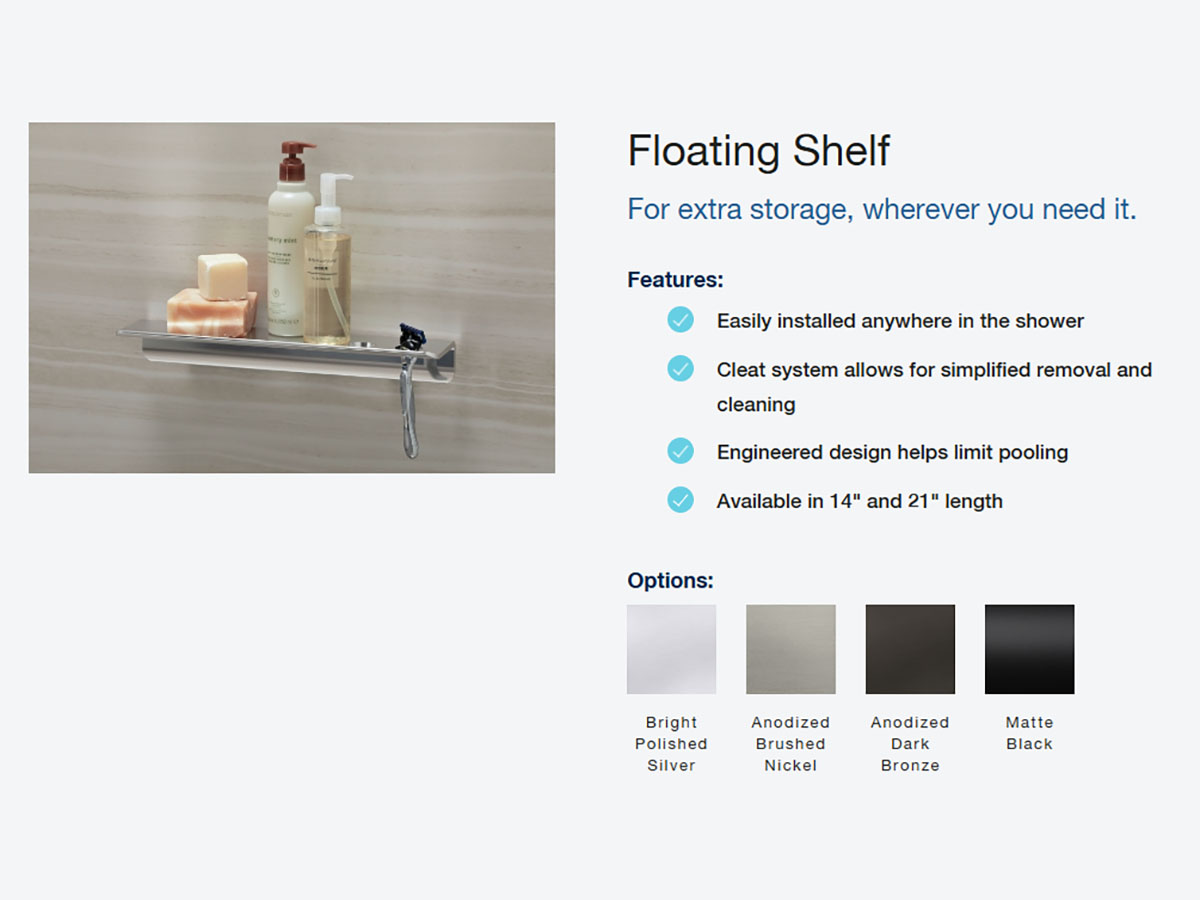Open the floating shelf product photo
The image size is (1200, 900).
291,297
